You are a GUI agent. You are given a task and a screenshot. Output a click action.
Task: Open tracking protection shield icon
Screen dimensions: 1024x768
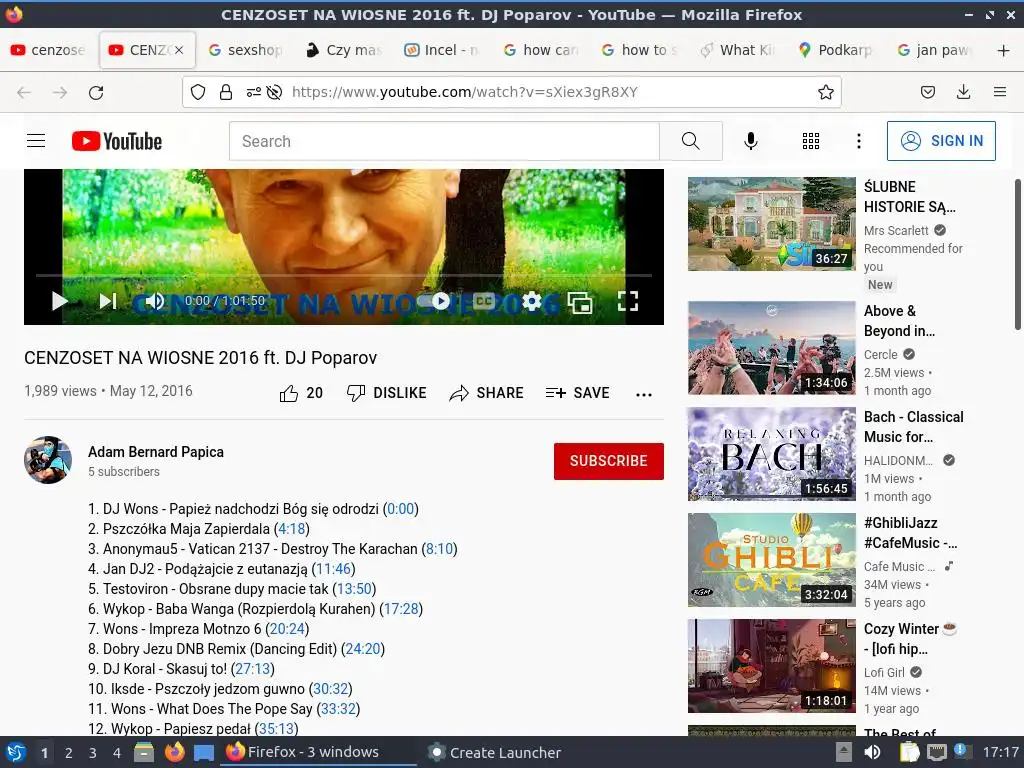[198, 92]
